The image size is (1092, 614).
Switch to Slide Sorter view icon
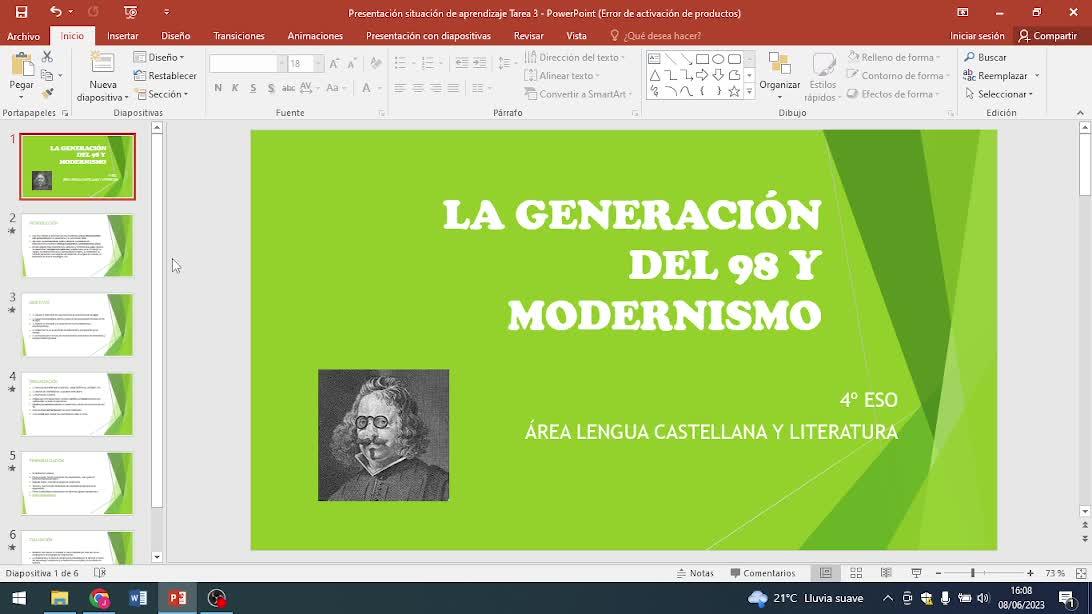856,573
